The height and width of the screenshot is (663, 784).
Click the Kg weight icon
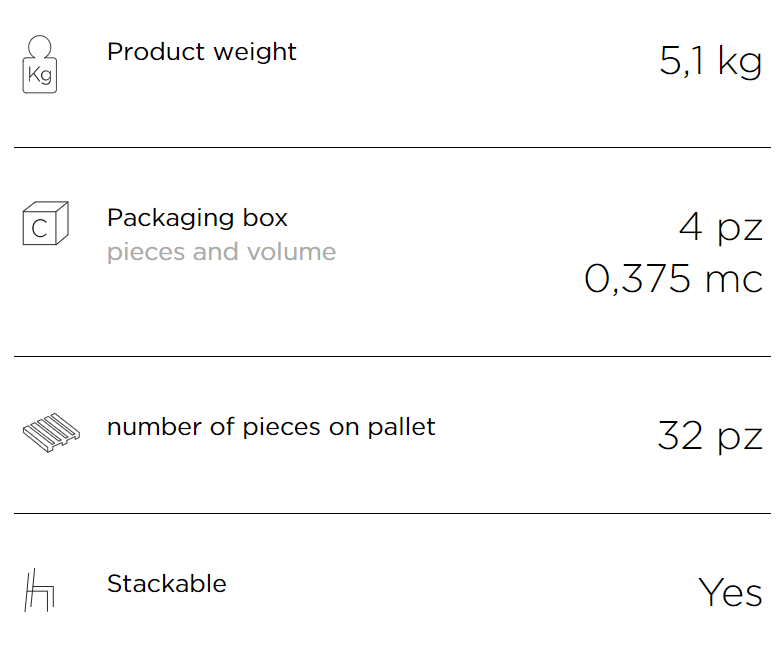(x=40, y=64)
